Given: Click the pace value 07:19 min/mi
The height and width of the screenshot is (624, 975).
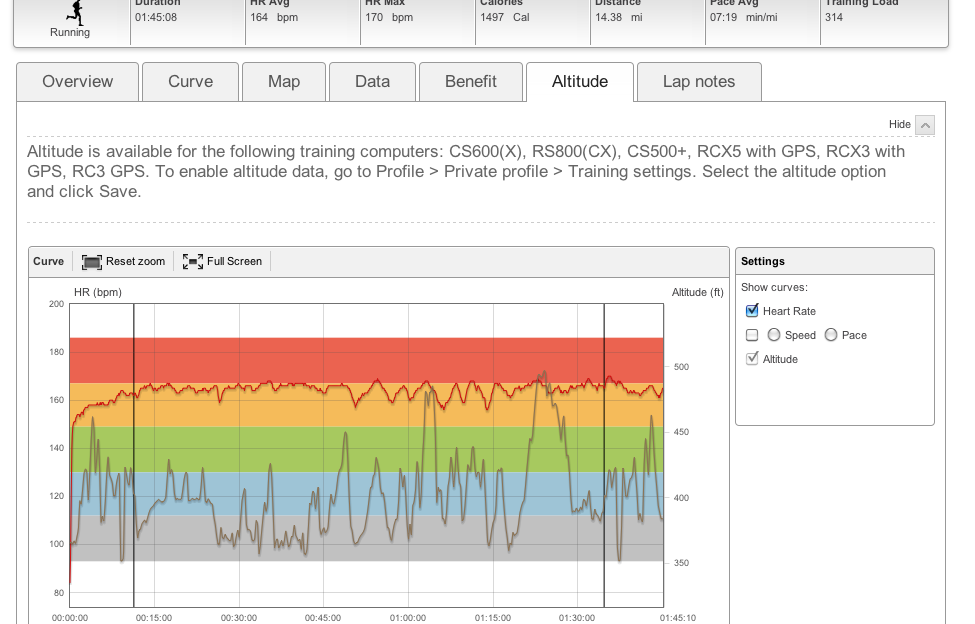Looking at the screenshot, I should [x=744, y=17].
